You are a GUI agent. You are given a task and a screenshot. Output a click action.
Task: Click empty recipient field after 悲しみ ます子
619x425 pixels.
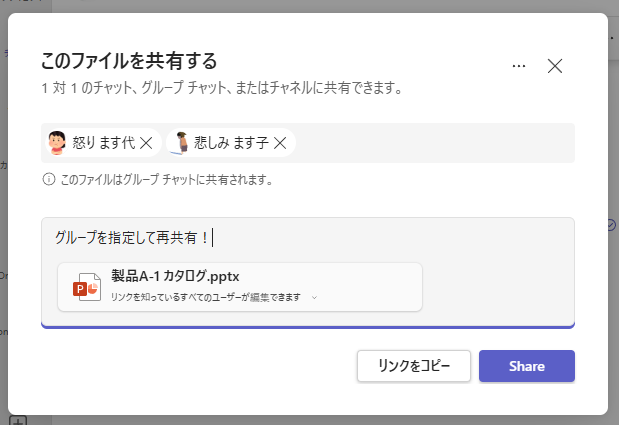pos(434,143)
